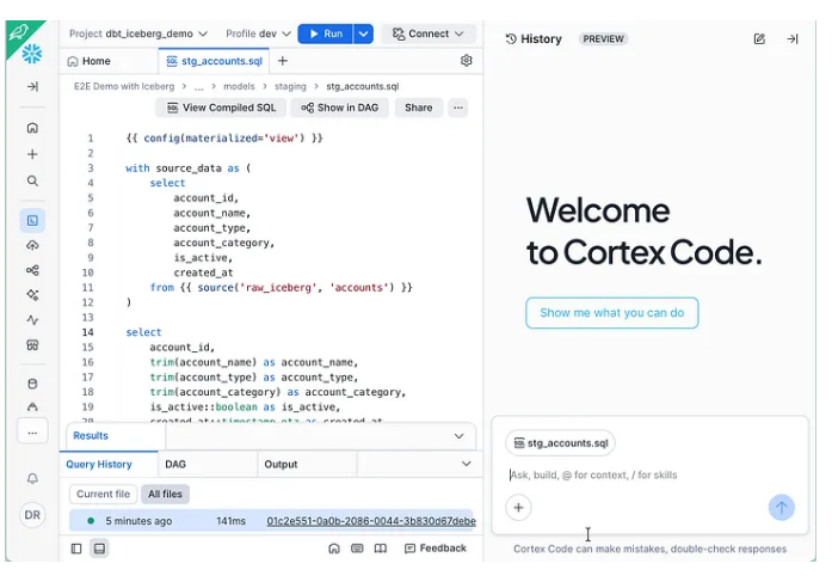Click Show me what you can do

[x=612, y=313]
